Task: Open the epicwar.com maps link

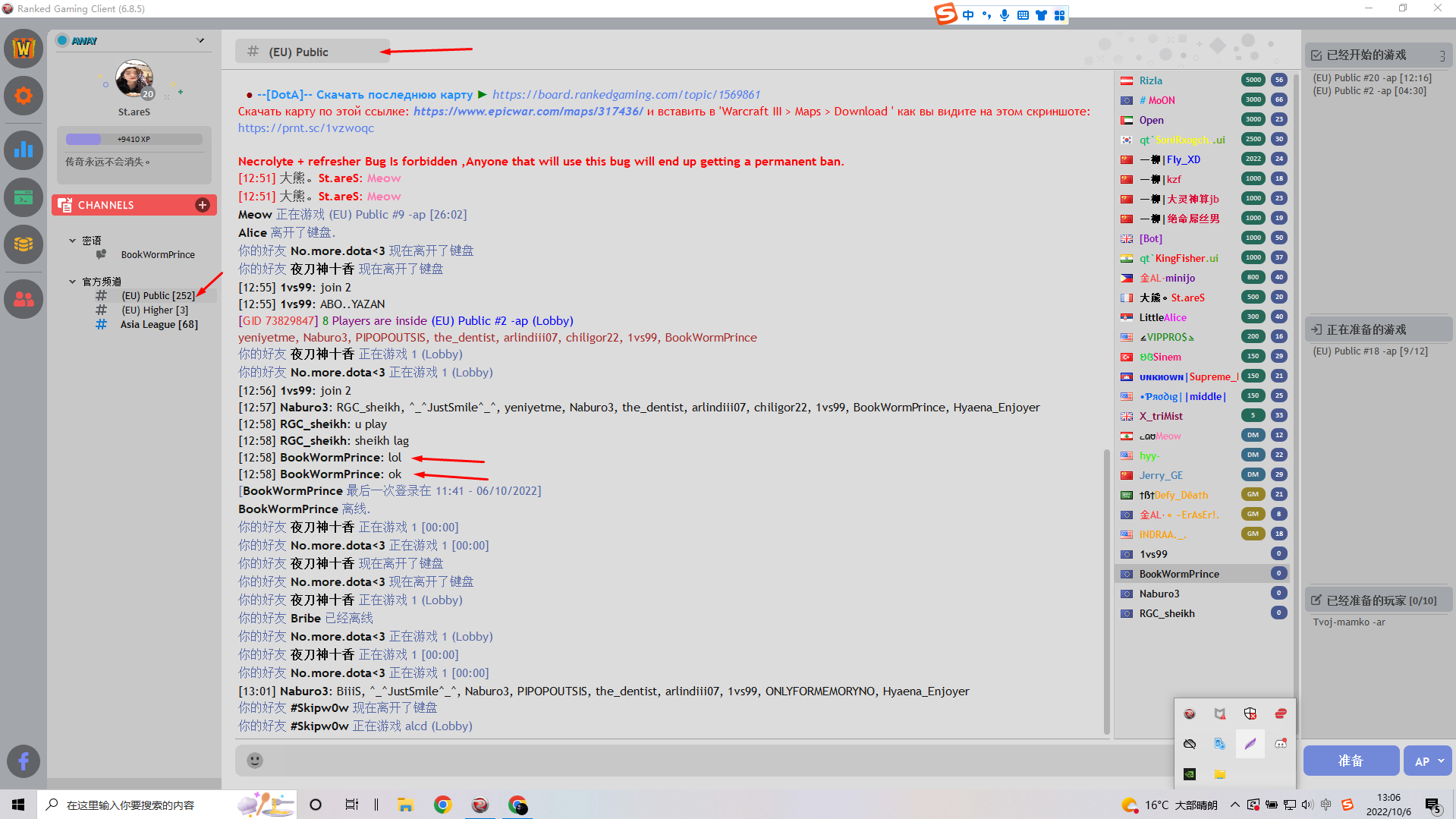Action: click(x=528, y=112)
